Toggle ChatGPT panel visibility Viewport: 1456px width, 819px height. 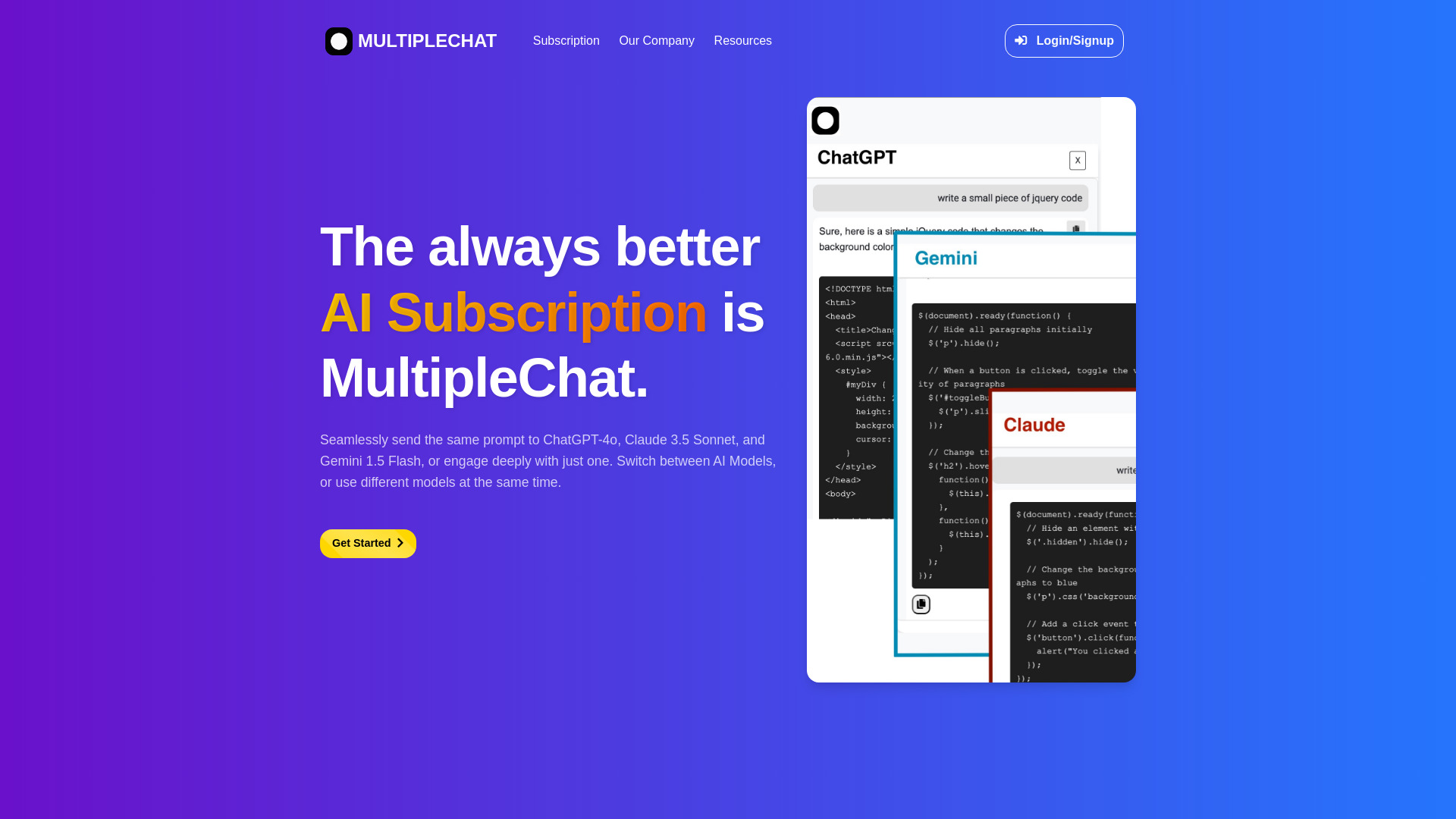[1076, 161]
